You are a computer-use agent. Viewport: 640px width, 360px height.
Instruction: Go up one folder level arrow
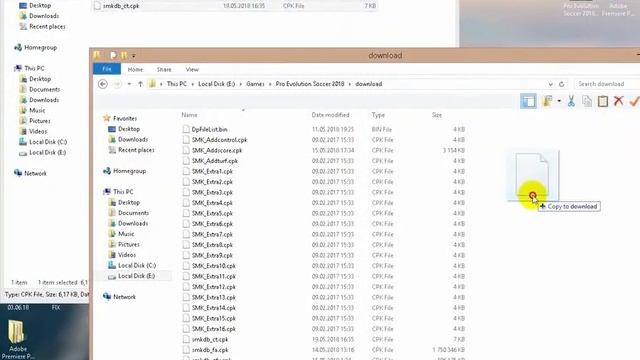(140, 84)
